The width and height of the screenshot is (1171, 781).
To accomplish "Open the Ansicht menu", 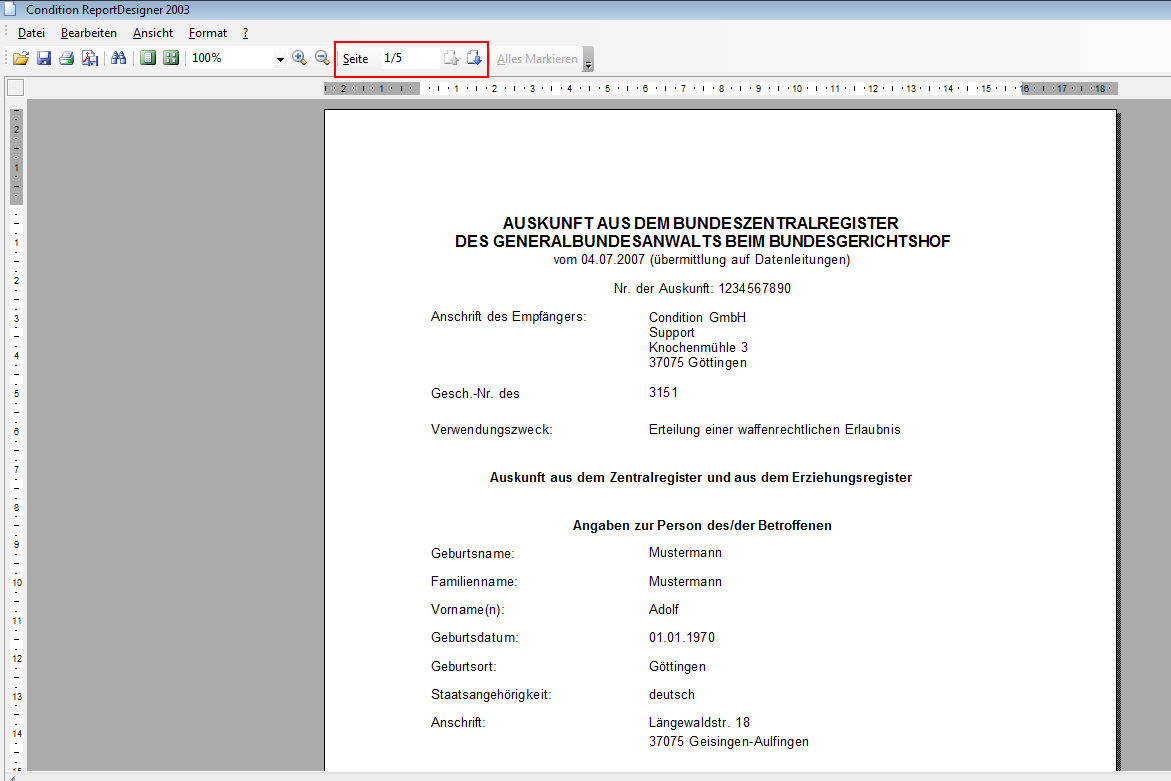I will [153, 33].
